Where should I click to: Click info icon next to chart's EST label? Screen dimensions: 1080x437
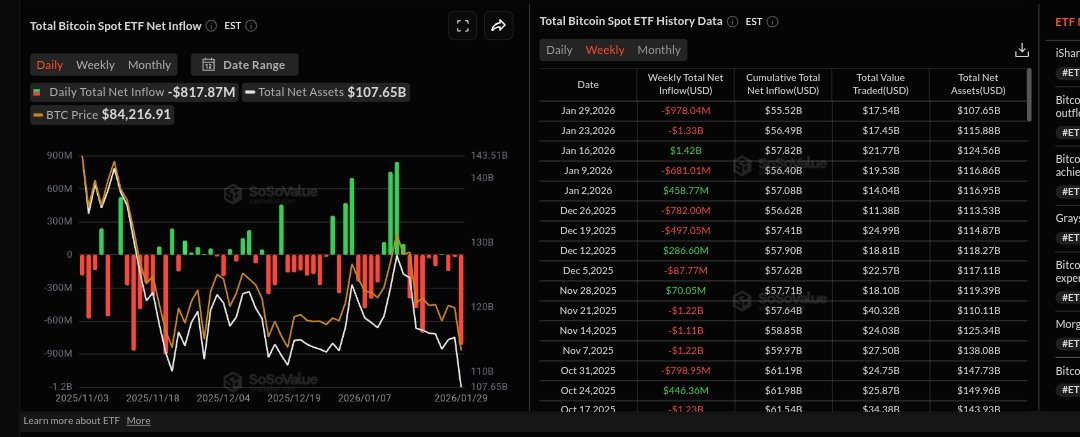251,26
